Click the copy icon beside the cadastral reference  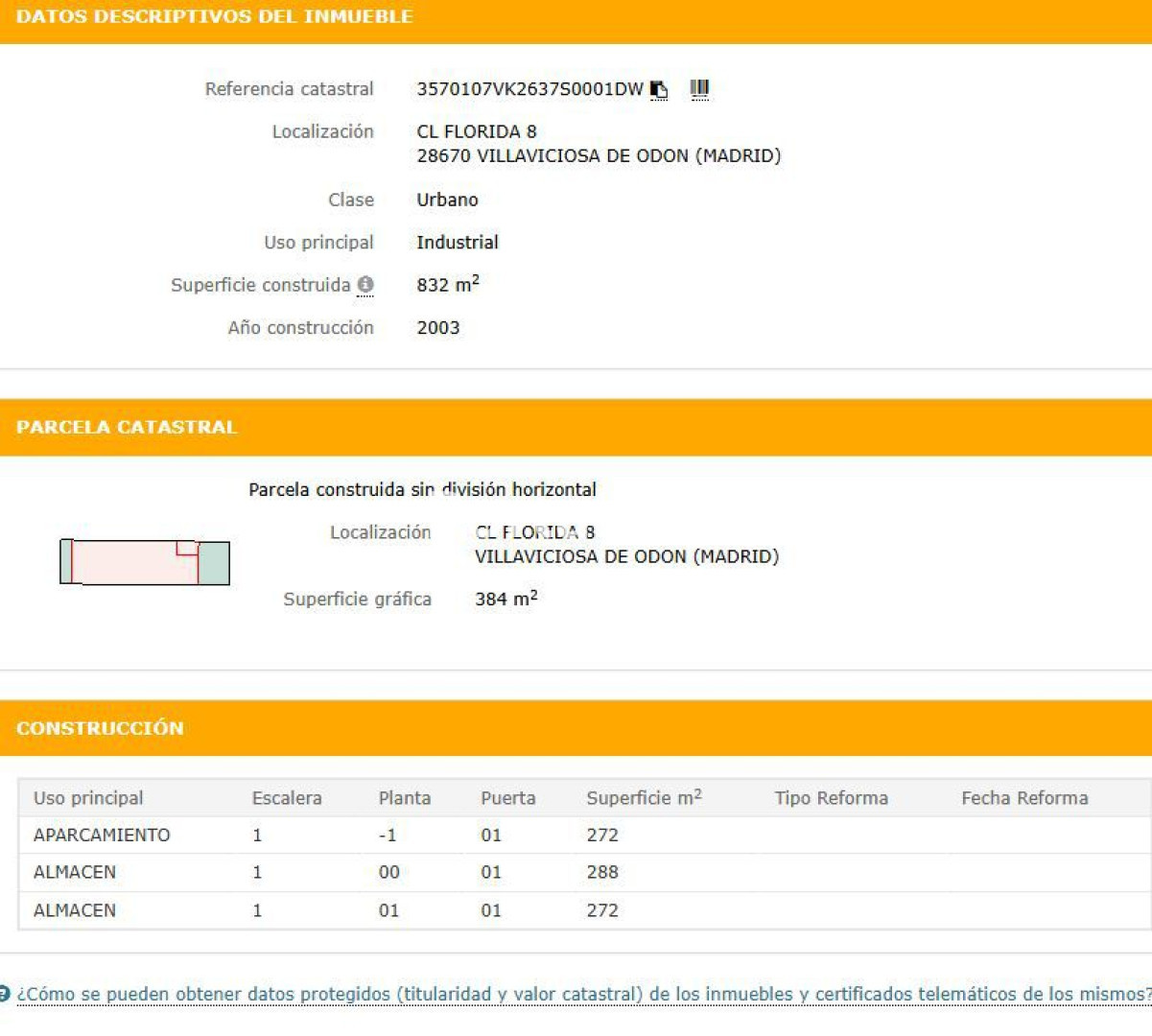pyautogui.click(x=659, y=90)
